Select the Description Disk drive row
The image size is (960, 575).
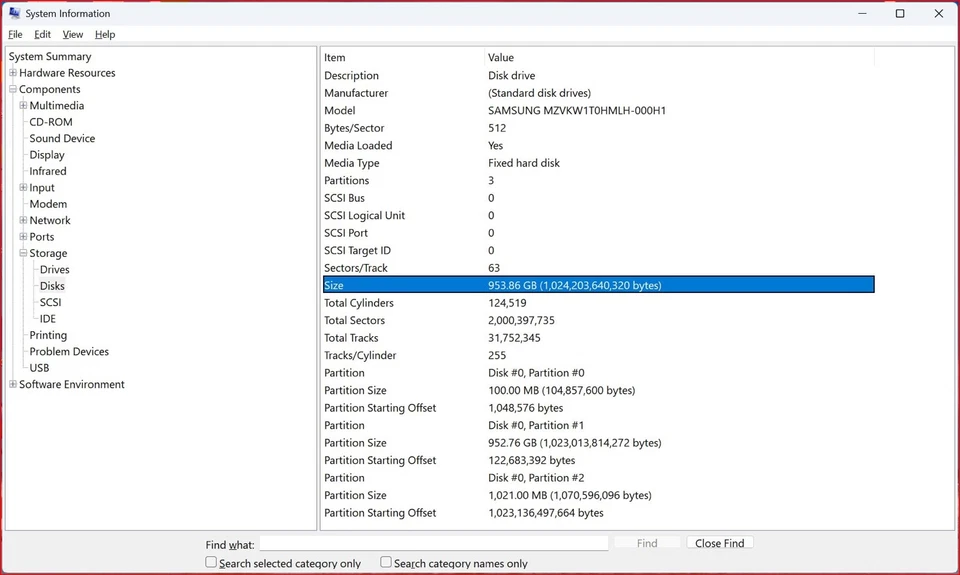(x=598, y=75)
